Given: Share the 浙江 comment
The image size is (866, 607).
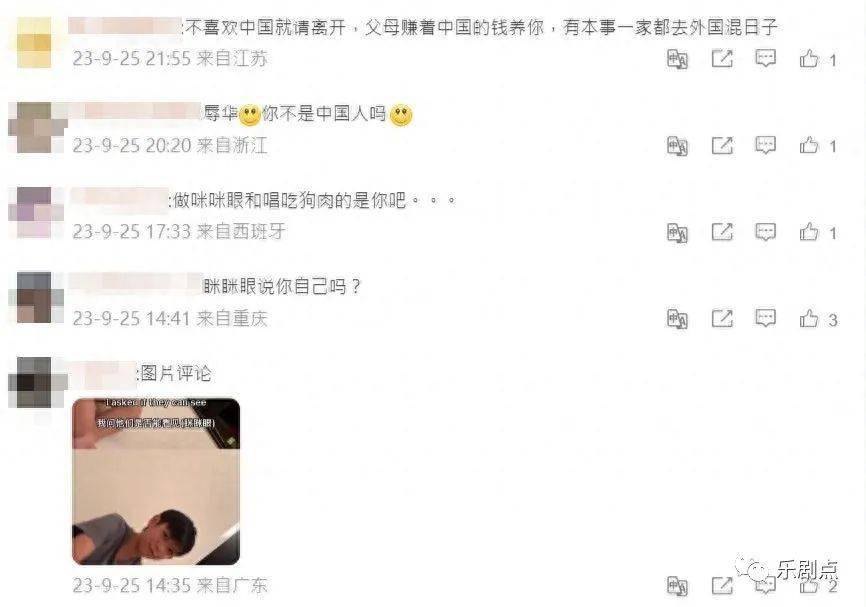Looking at the screenshot, I should 722,145.
